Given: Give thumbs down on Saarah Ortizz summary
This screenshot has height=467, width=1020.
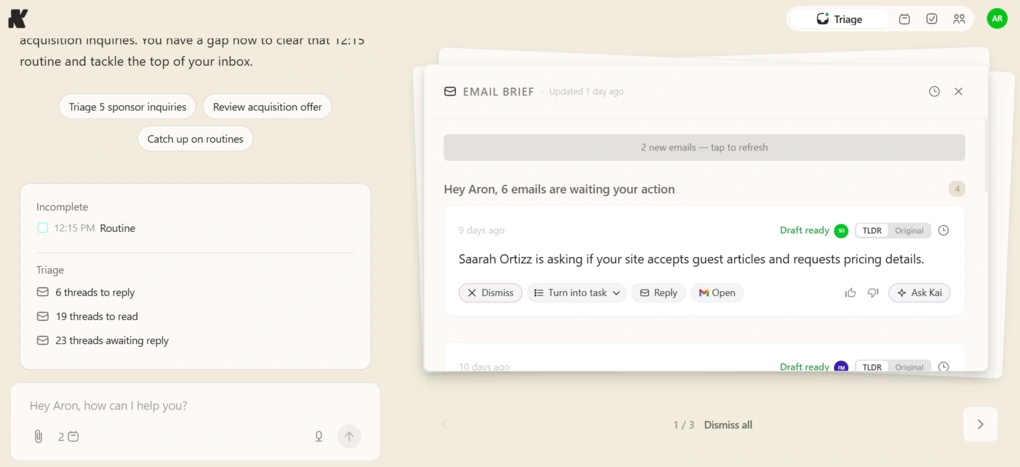Looking at the screenshot, I should 873,293.
